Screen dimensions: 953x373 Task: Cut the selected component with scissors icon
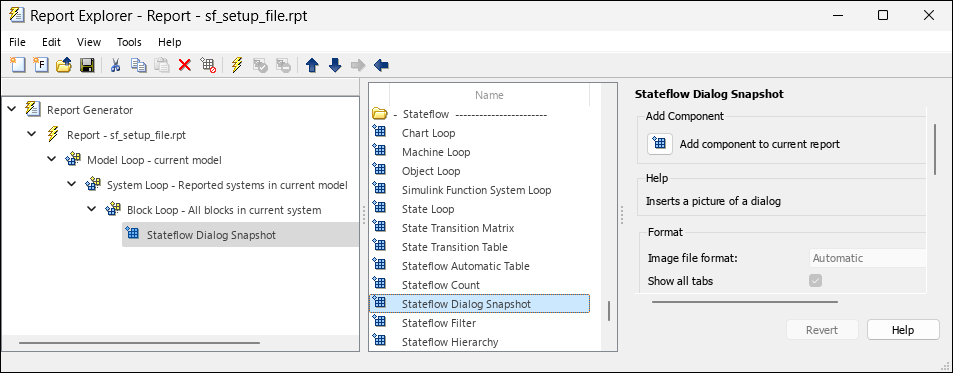coord(115,65)
